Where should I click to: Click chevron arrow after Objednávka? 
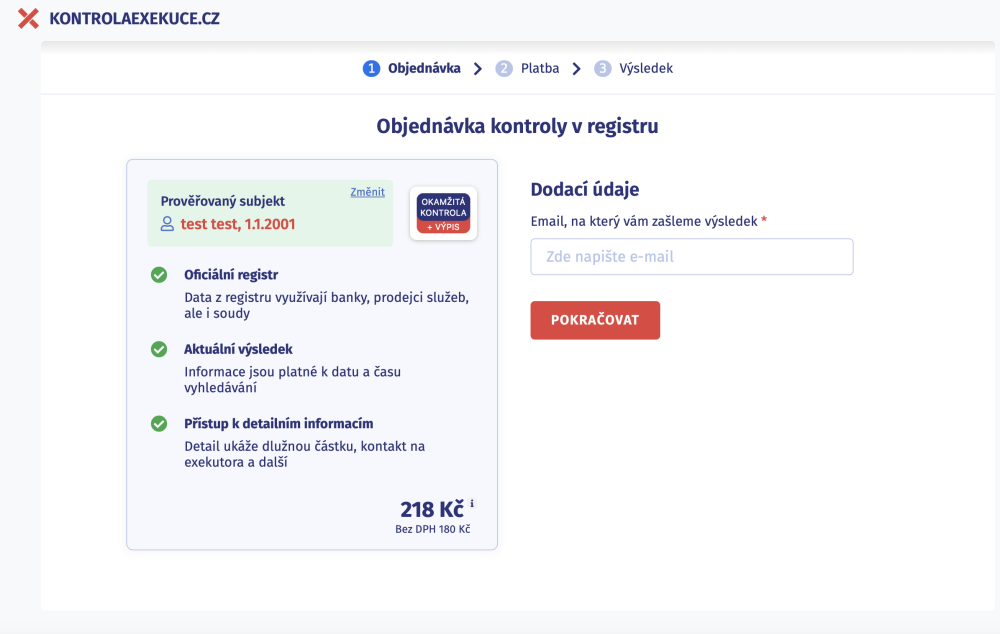(478, 69)
